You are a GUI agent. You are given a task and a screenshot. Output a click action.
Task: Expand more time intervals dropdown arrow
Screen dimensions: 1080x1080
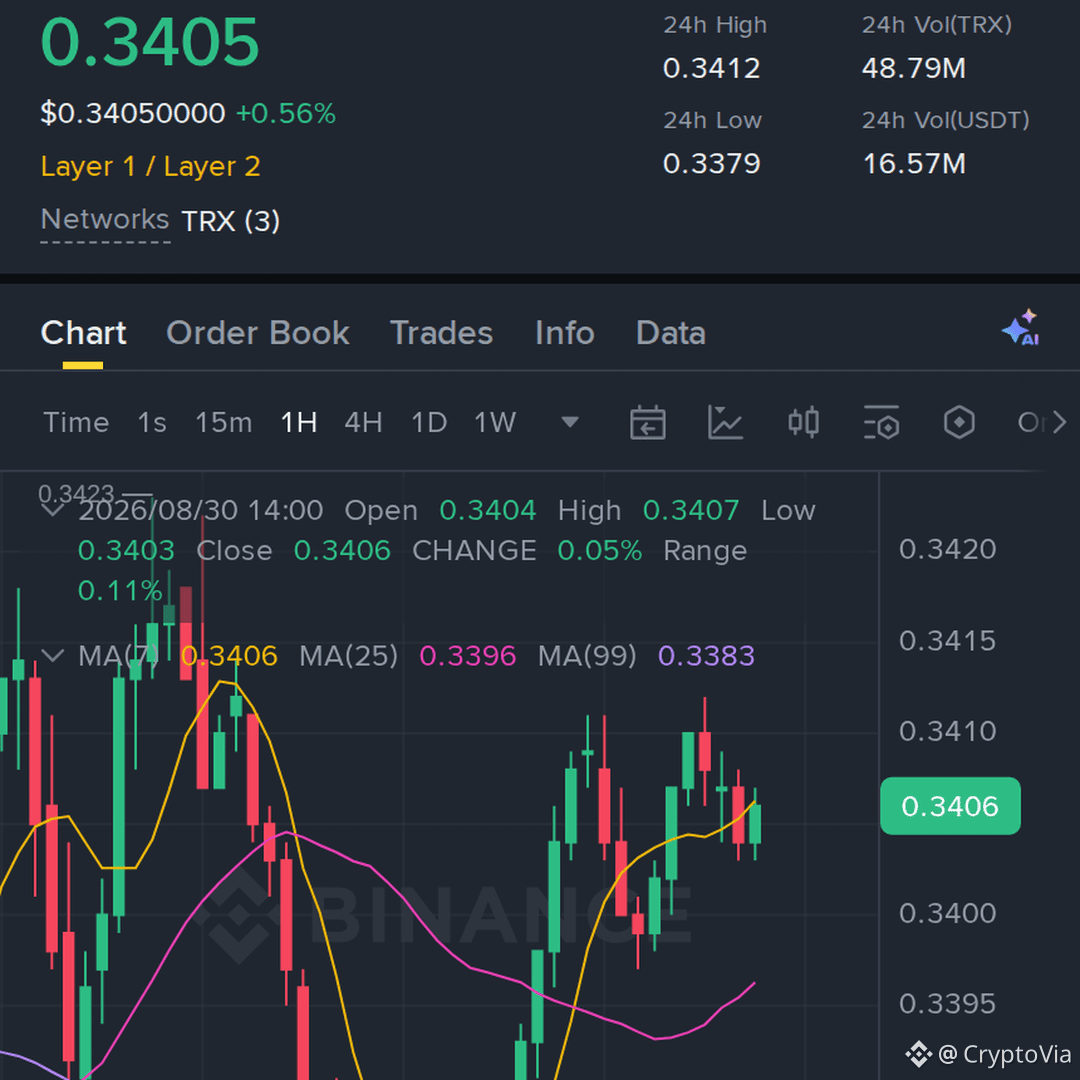tap(570, 422)
